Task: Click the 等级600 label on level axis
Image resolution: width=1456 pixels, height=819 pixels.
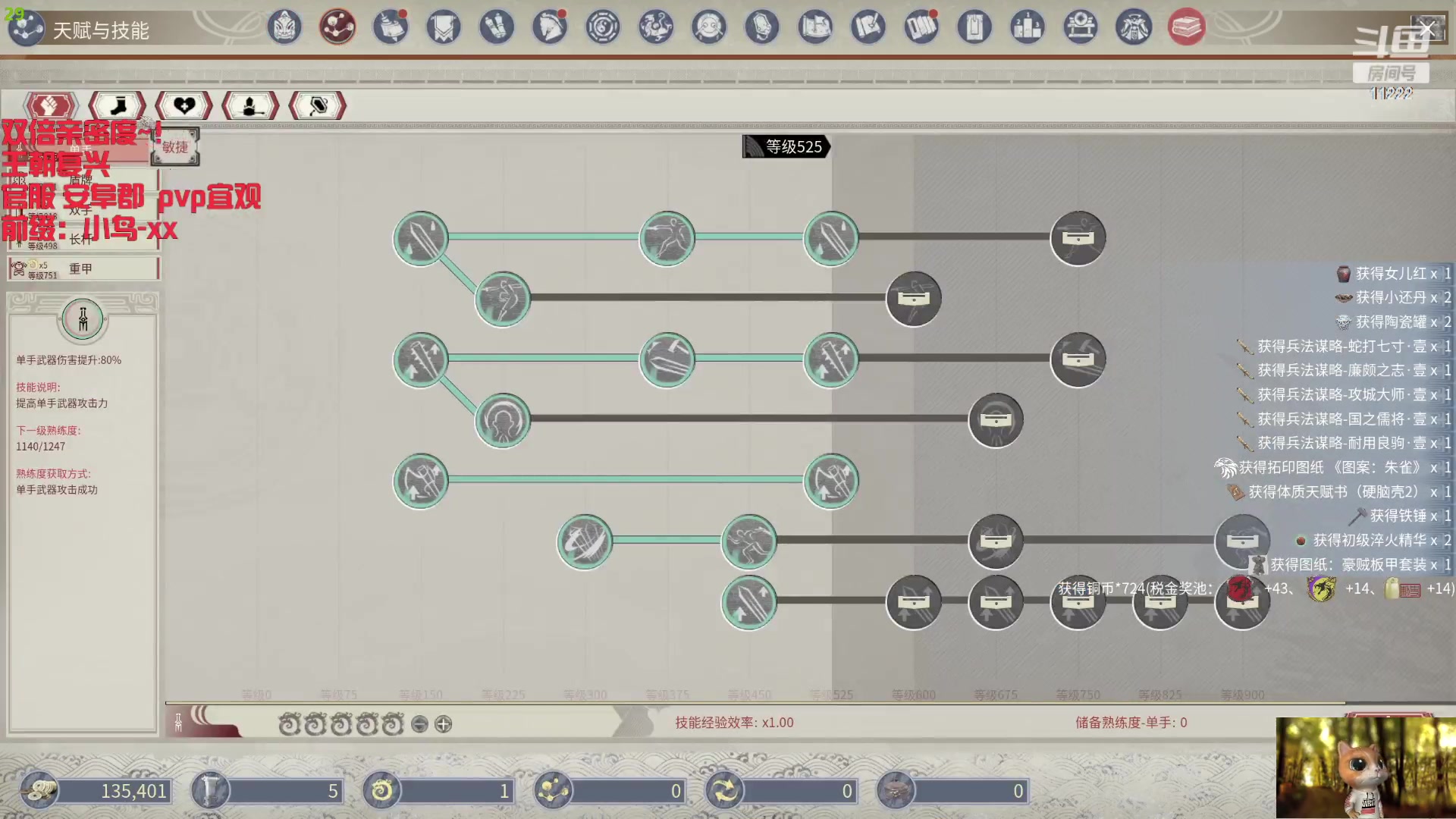Action: 913,695
